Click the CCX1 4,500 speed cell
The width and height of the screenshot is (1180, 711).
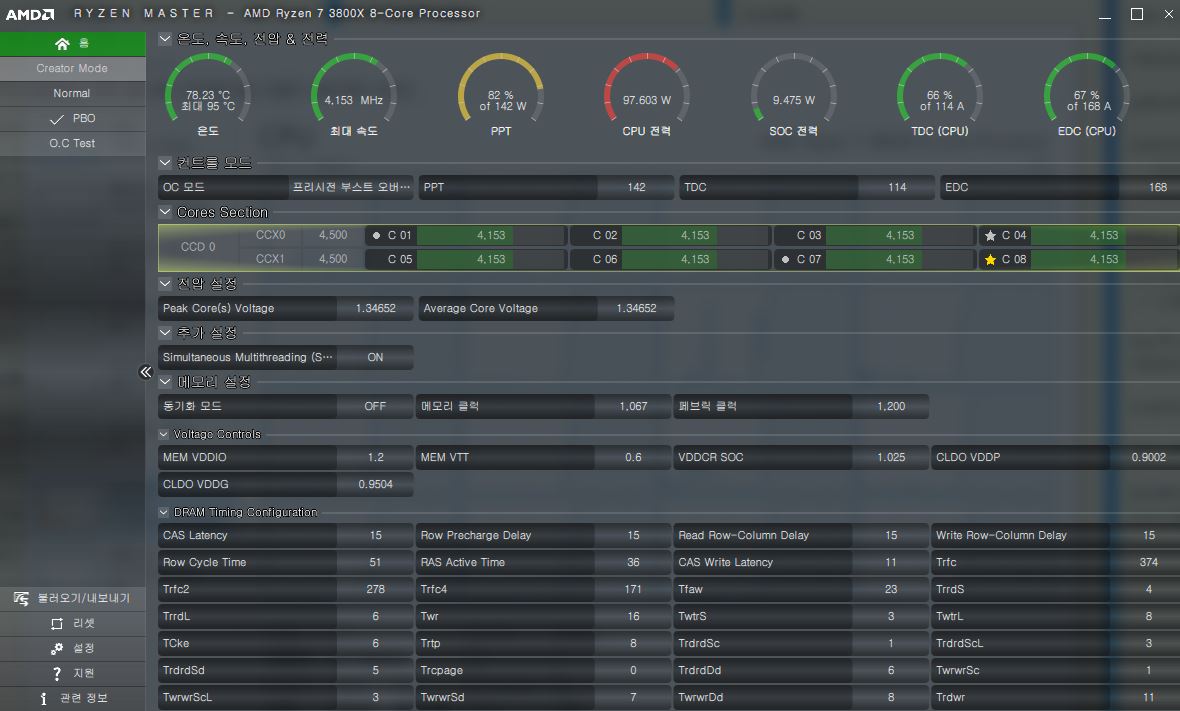coord(333,260)
